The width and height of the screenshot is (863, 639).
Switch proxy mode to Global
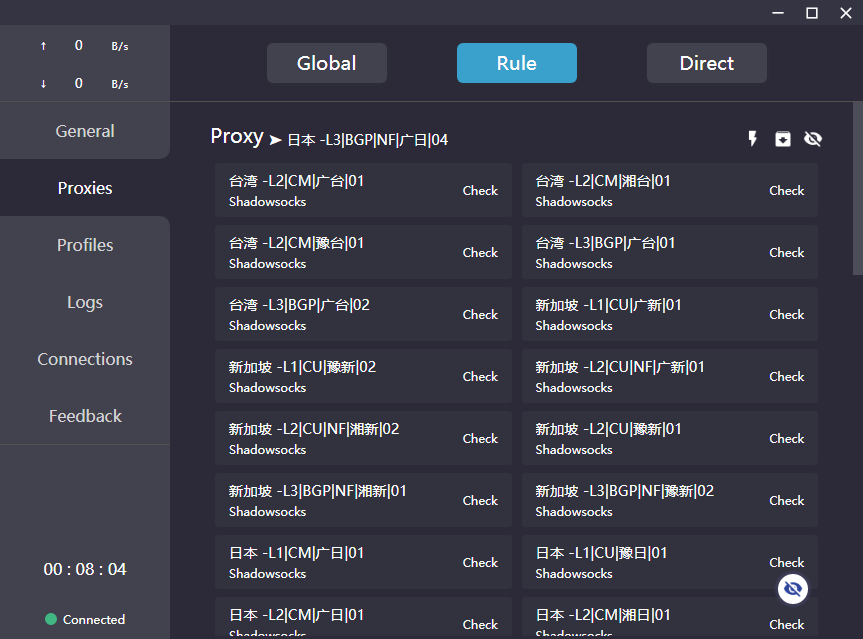coord(326,63)
